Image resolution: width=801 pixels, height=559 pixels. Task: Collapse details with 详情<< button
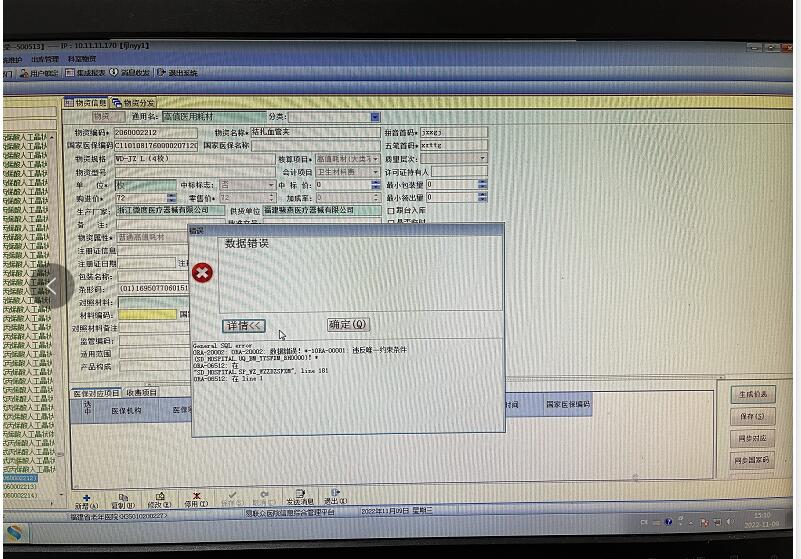[244, 326]
